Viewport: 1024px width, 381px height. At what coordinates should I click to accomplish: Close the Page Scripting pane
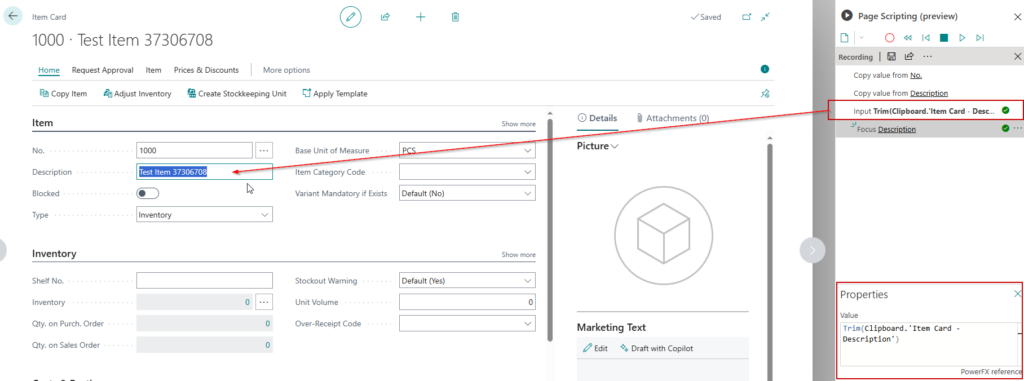[1016, 16]
